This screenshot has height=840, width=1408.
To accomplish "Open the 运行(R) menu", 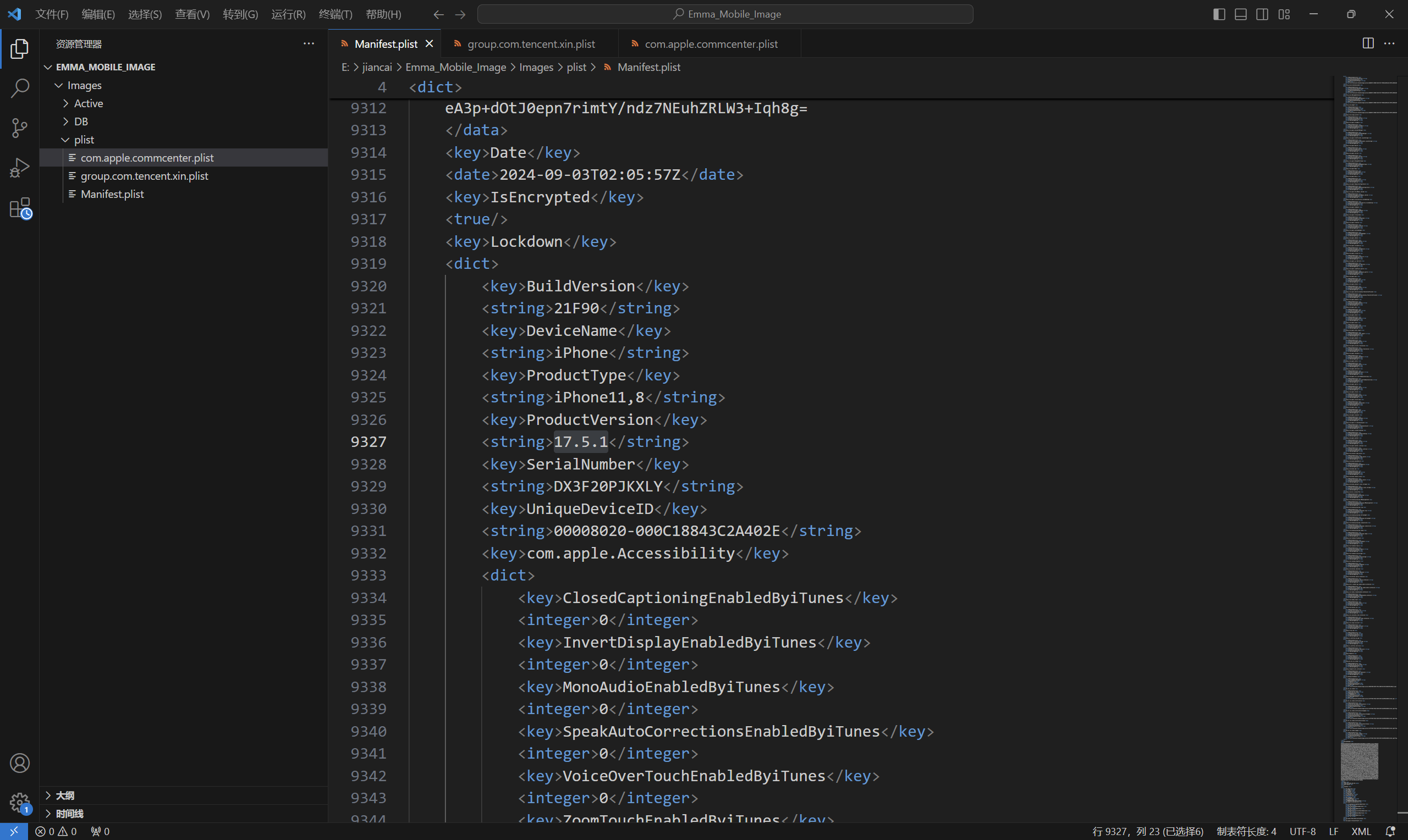I will click(288, 14).
